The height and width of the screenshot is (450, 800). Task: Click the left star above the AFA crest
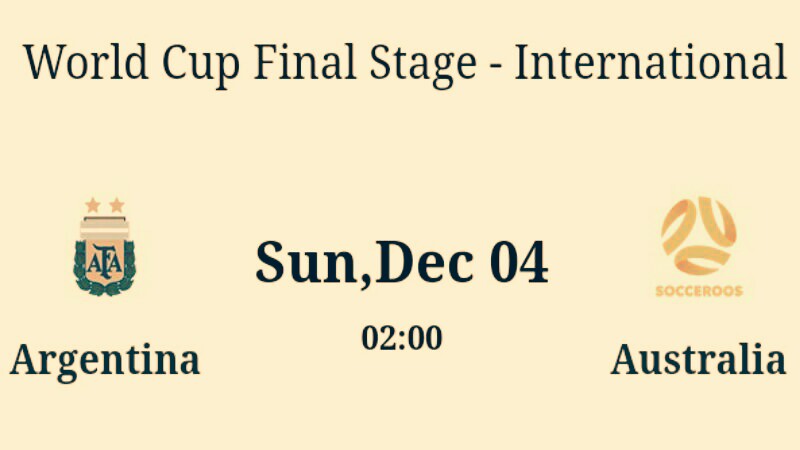(x=93, y=205)
